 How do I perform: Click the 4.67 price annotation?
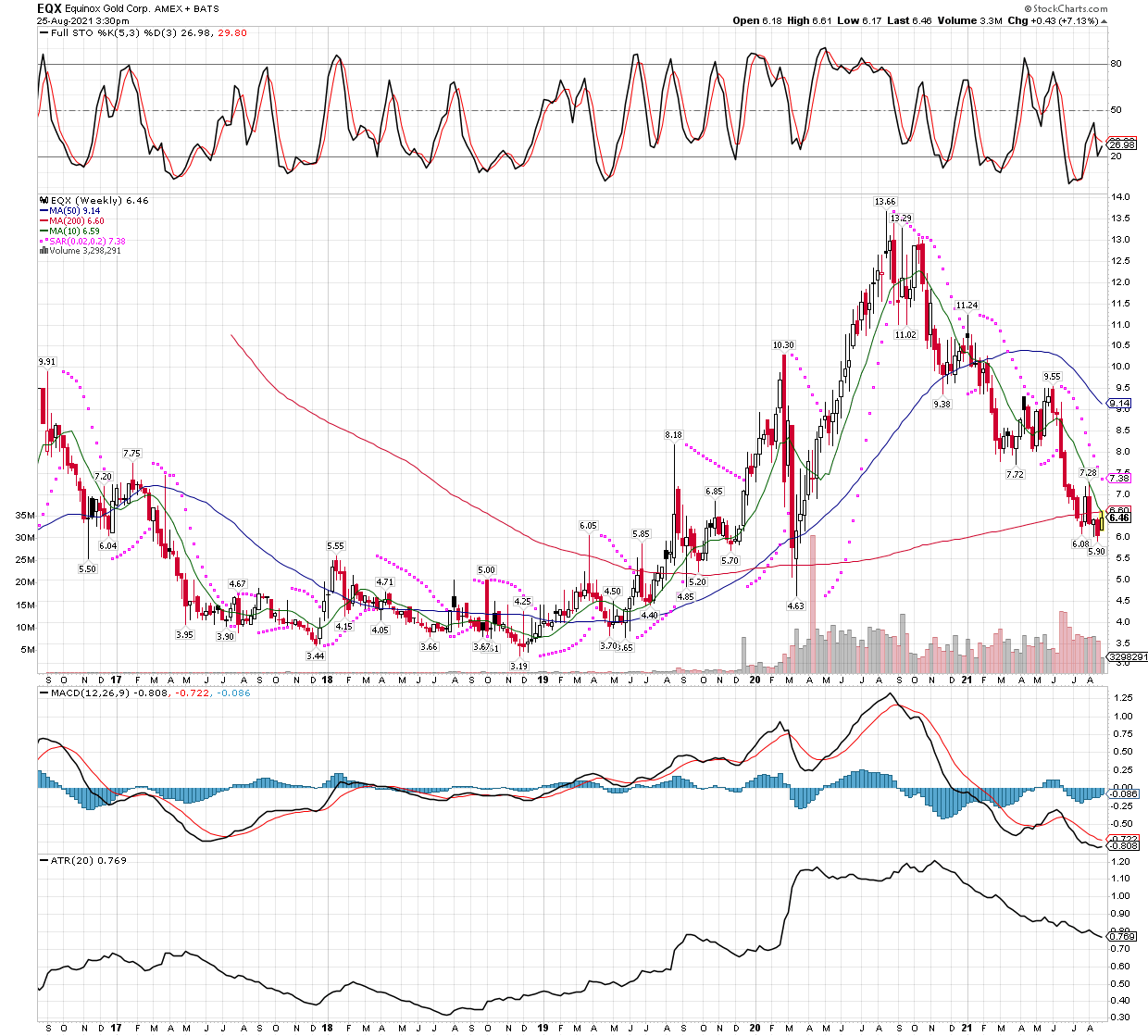238,585
